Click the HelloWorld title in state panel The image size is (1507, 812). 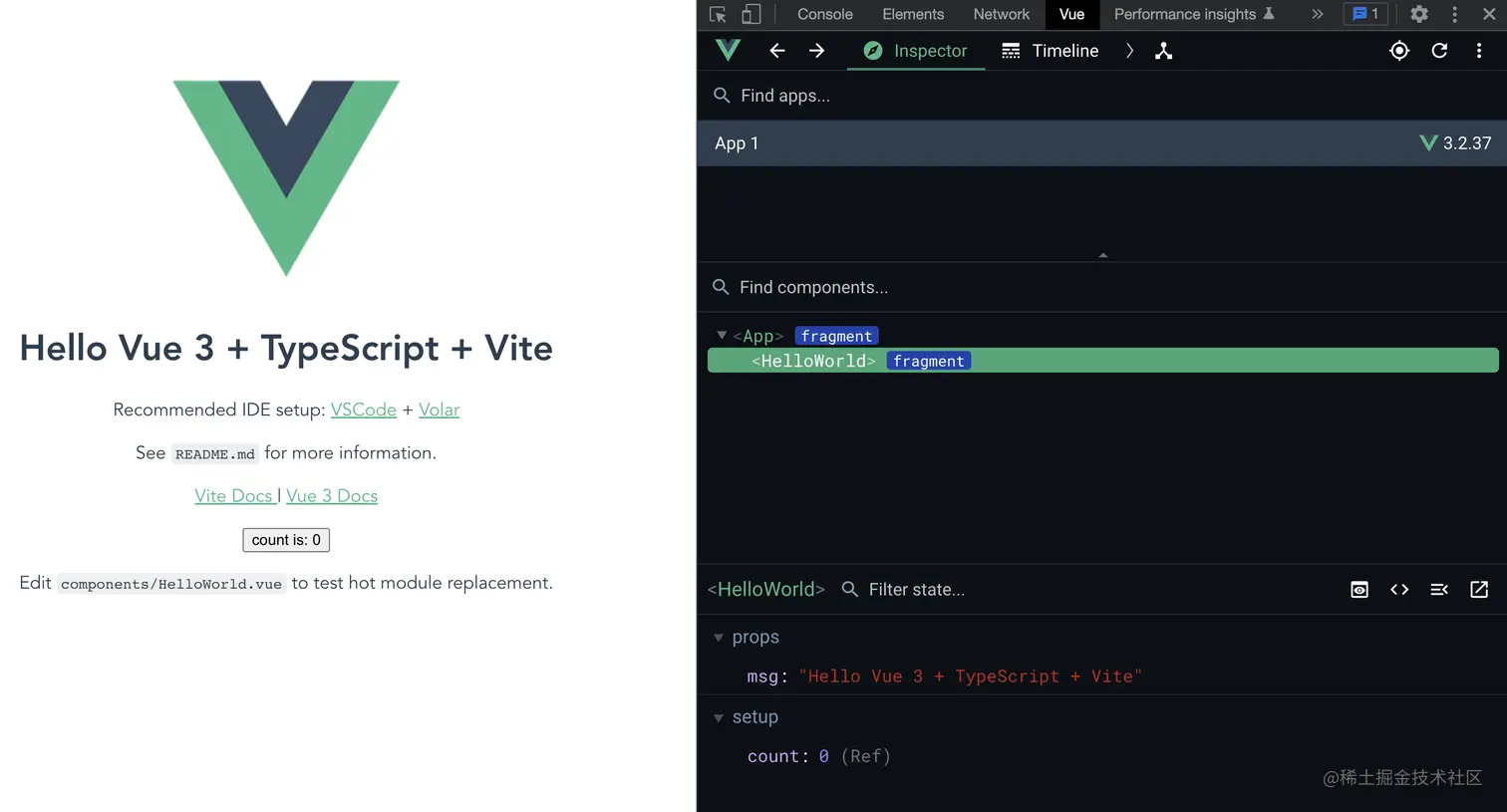[x=766, y=590]
